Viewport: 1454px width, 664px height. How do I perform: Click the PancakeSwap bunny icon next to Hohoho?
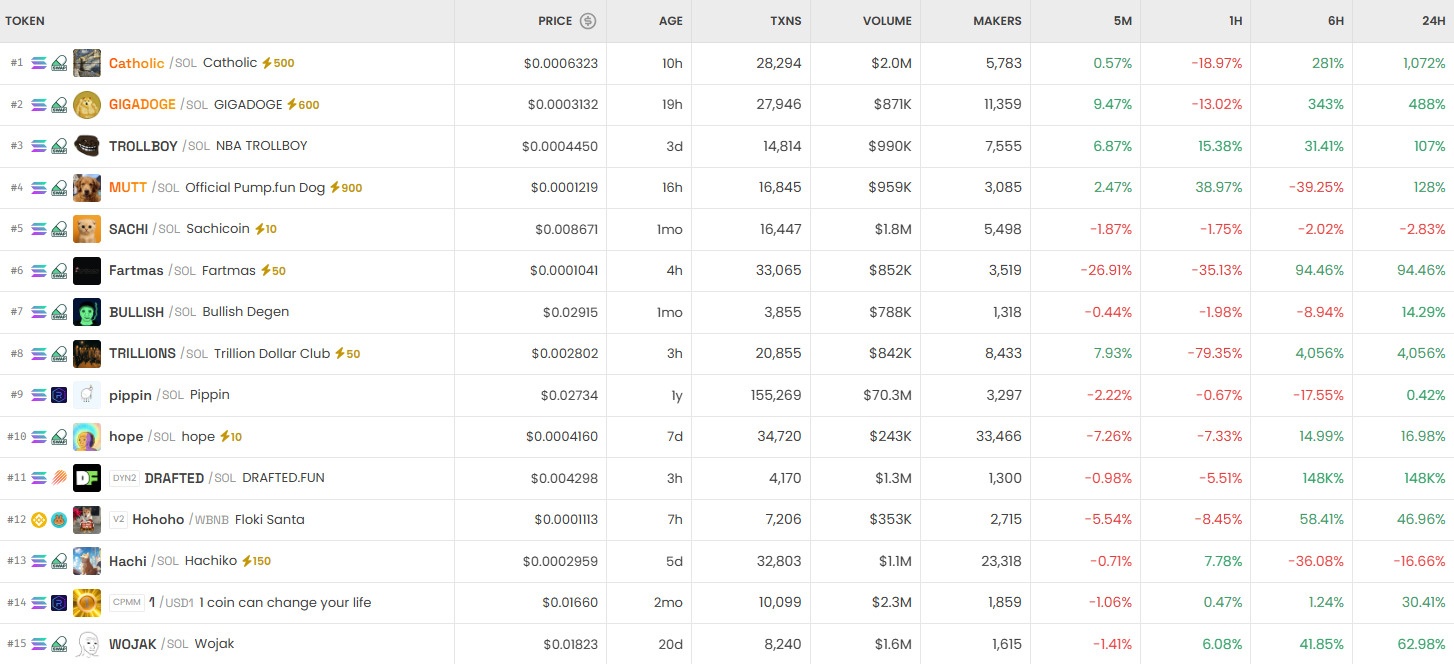(59, 520)
